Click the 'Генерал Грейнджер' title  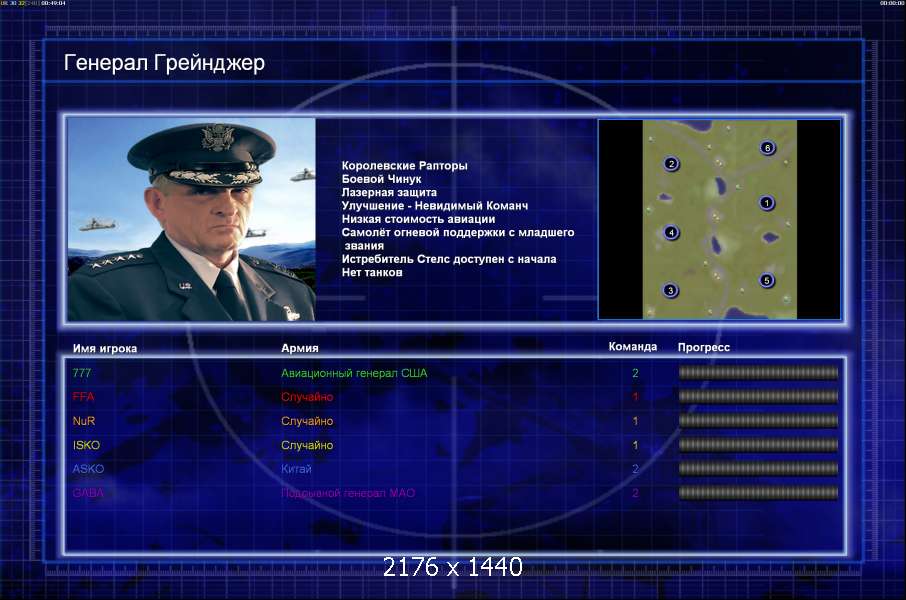pyautogui.click(x=165, y=63)
